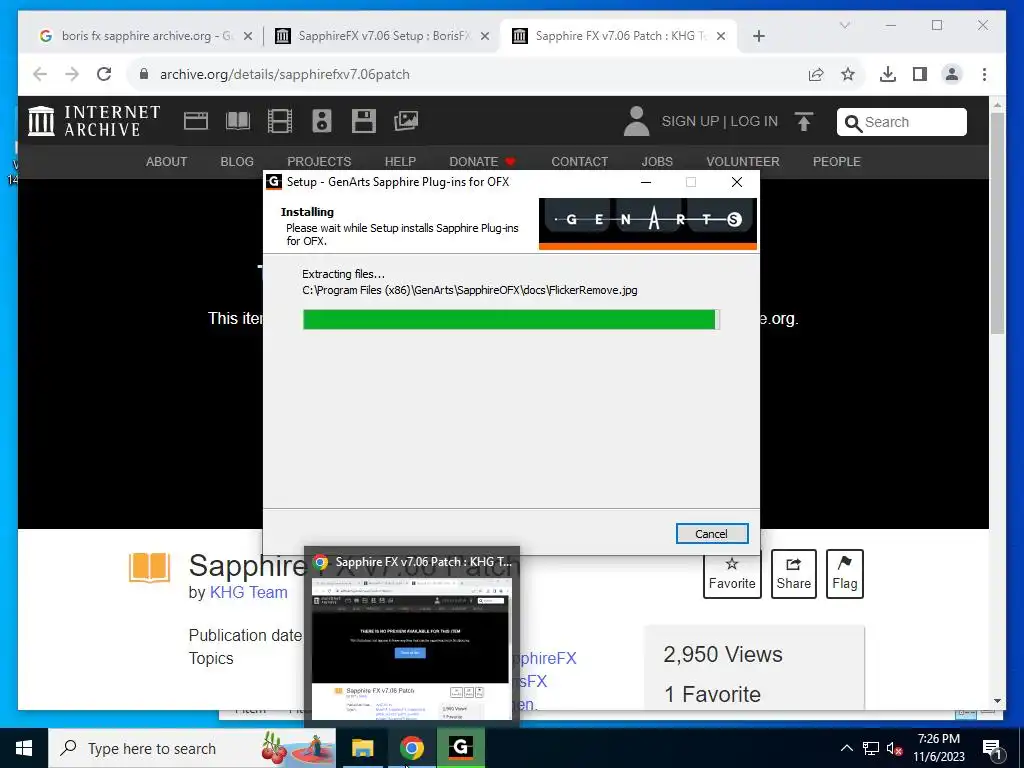Open the PEOPLE menu item
Screen dimensions: 1024x768
point(837,161)
